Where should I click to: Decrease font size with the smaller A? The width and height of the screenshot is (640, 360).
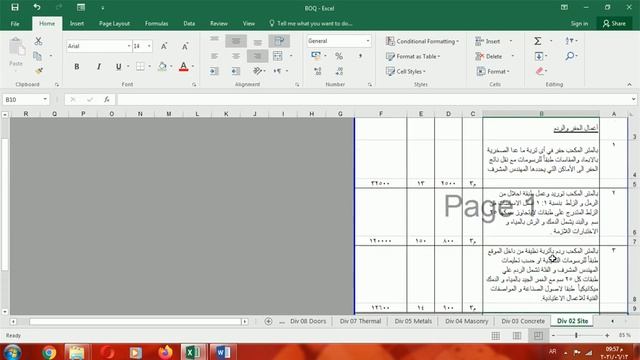185,46
